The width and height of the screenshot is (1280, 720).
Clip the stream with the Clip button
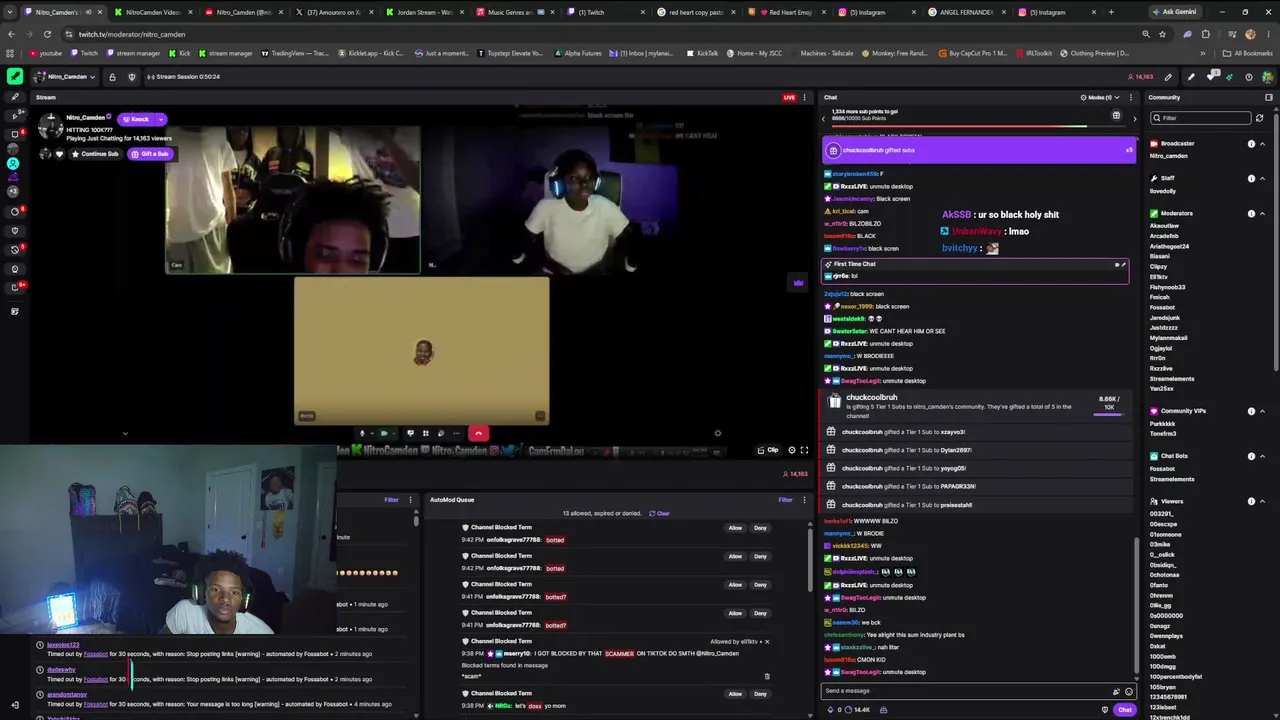point(768,450)
